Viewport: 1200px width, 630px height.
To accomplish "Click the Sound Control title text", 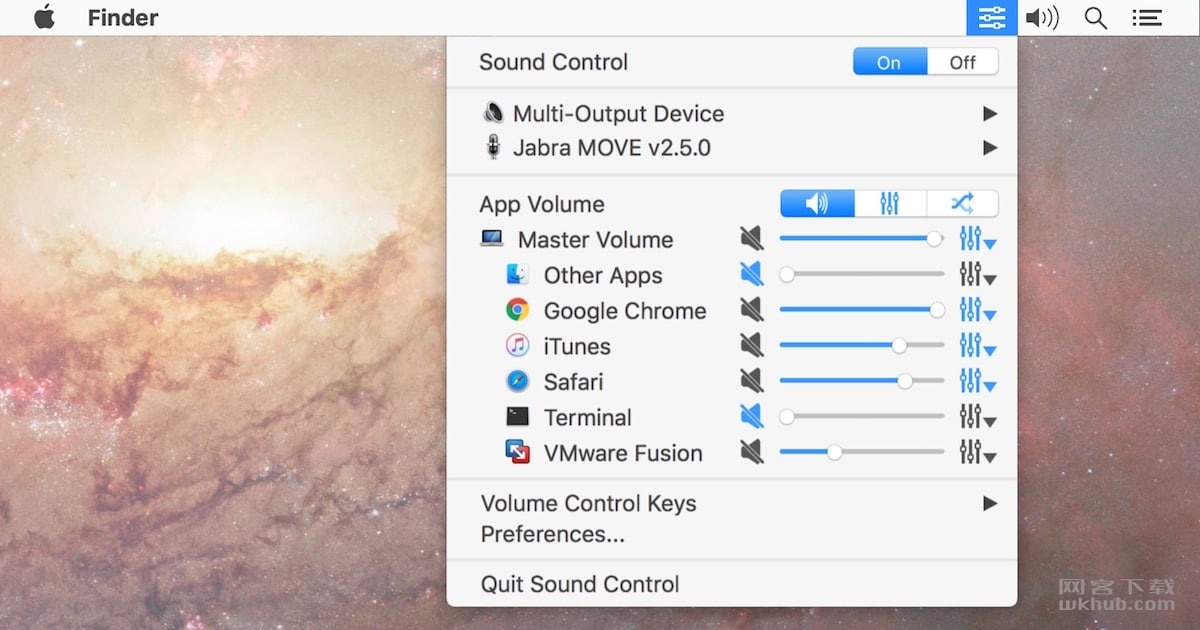I will point(553,62).
